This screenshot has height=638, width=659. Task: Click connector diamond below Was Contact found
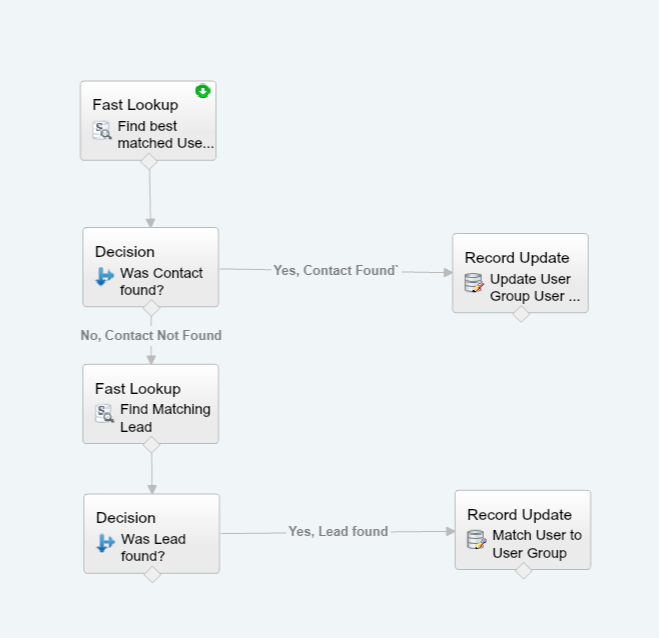pyautogui.click(x=151, y=308)
